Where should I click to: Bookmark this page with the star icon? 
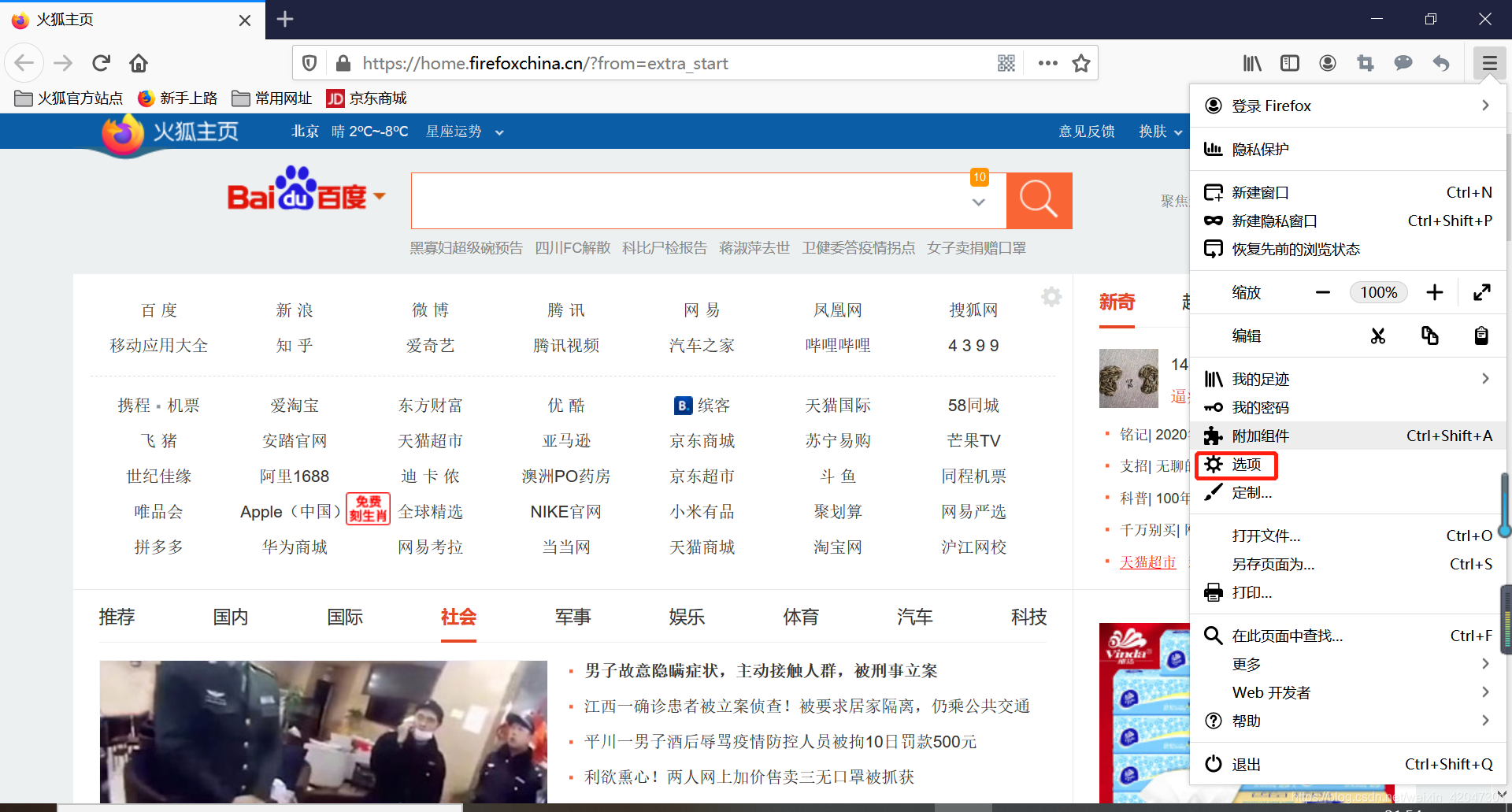click(x=1081, y=63)
